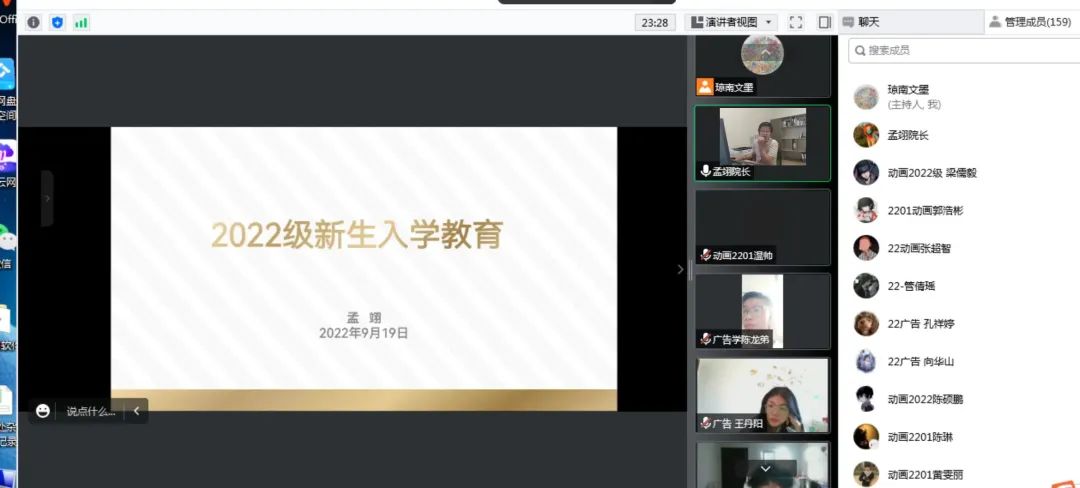Open the meeting info icon
This screenshot has height=488, width=1080.
(34, 23)
